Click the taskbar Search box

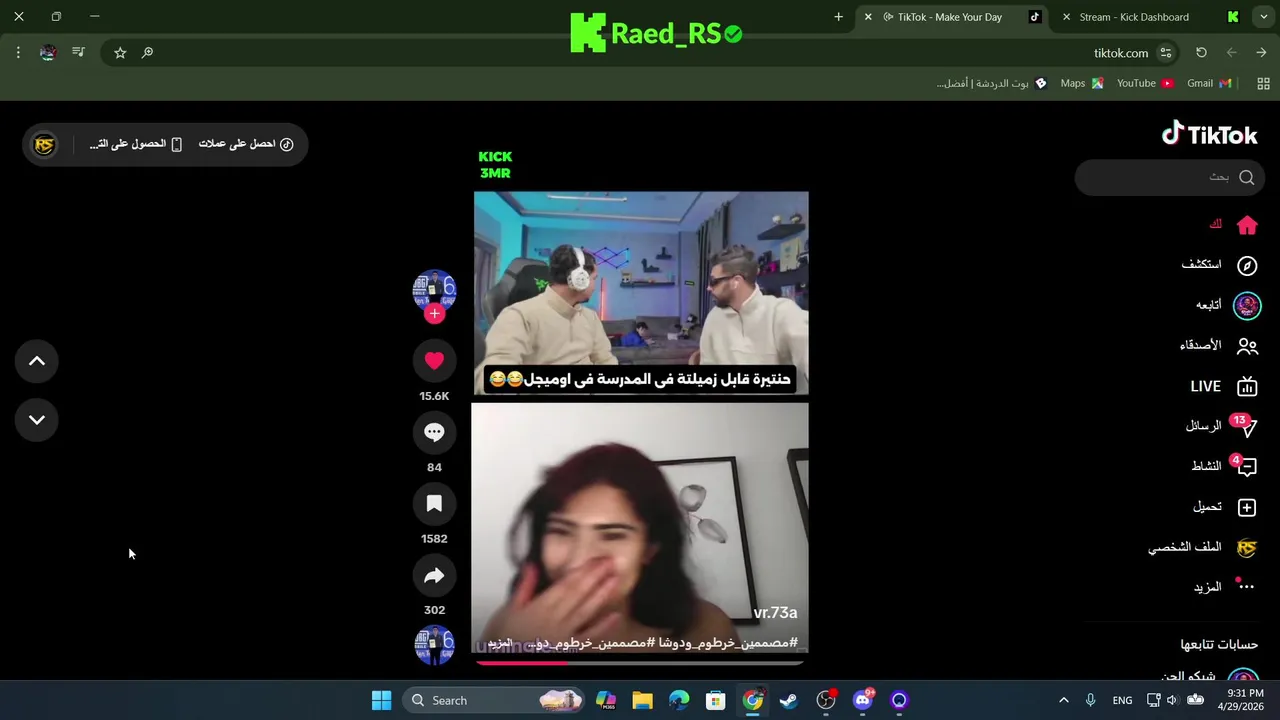tap(494, 700)
